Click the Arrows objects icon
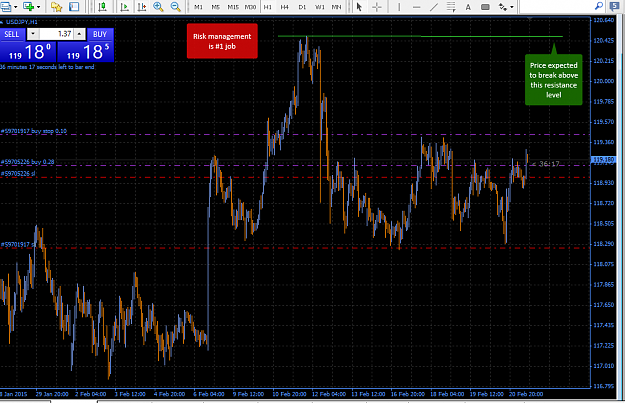Image resolution: width=625 pixels, height=403 pixels. pos(502,6)
